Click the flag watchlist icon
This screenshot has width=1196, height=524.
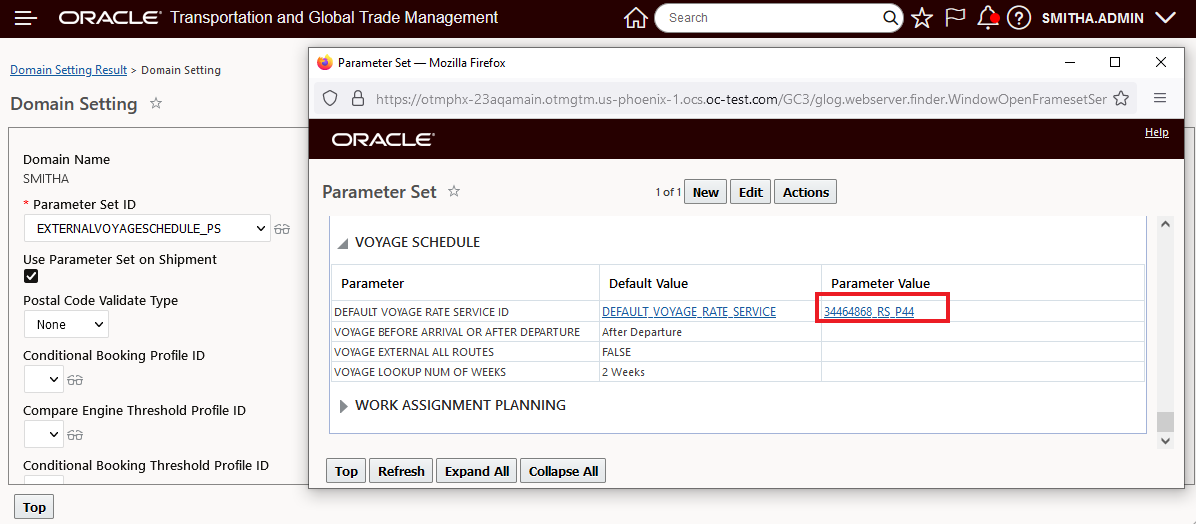[x=955, y=18]
